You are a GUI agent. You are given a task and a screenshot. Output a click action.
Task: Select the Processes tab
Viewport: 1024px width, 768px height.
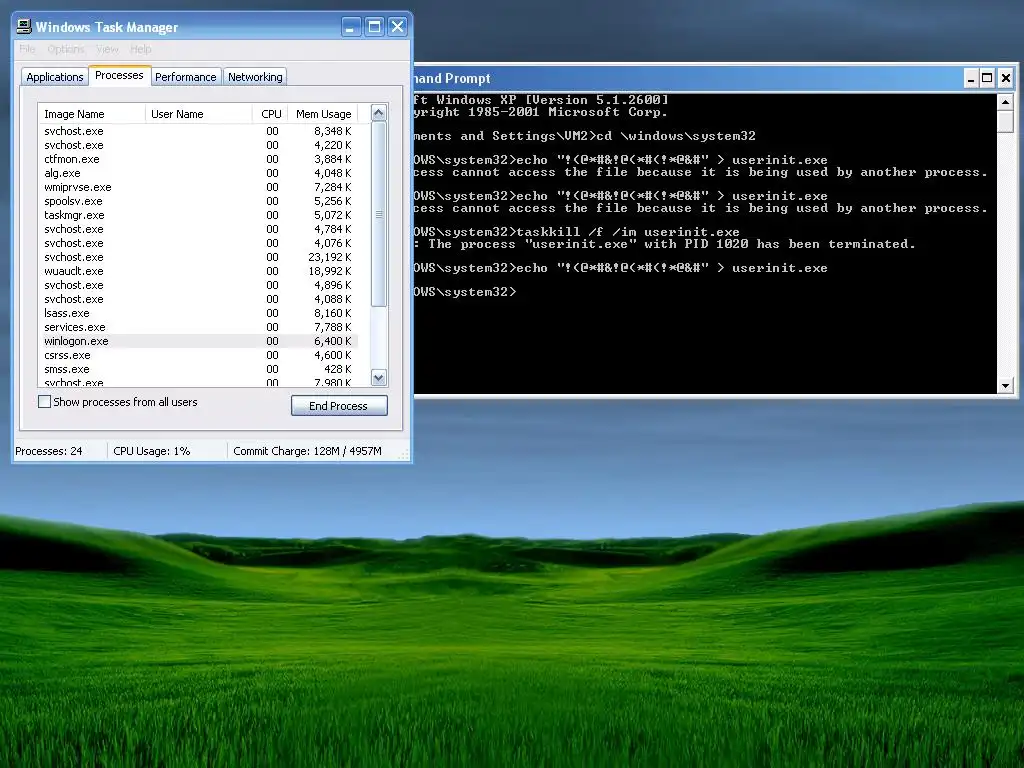click(120, 75)
